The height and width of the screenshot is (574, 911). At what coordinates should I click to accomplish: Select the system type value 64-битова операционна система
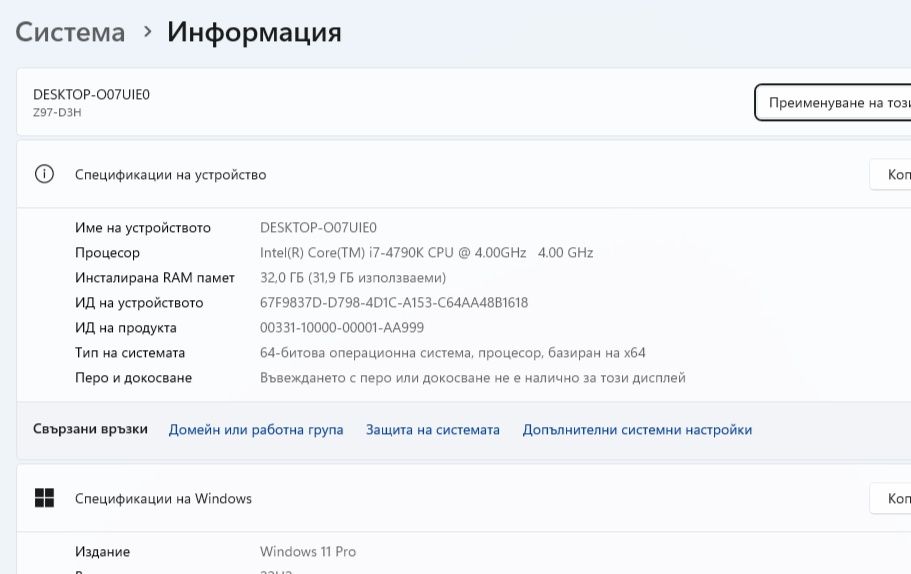pos(453,353)
